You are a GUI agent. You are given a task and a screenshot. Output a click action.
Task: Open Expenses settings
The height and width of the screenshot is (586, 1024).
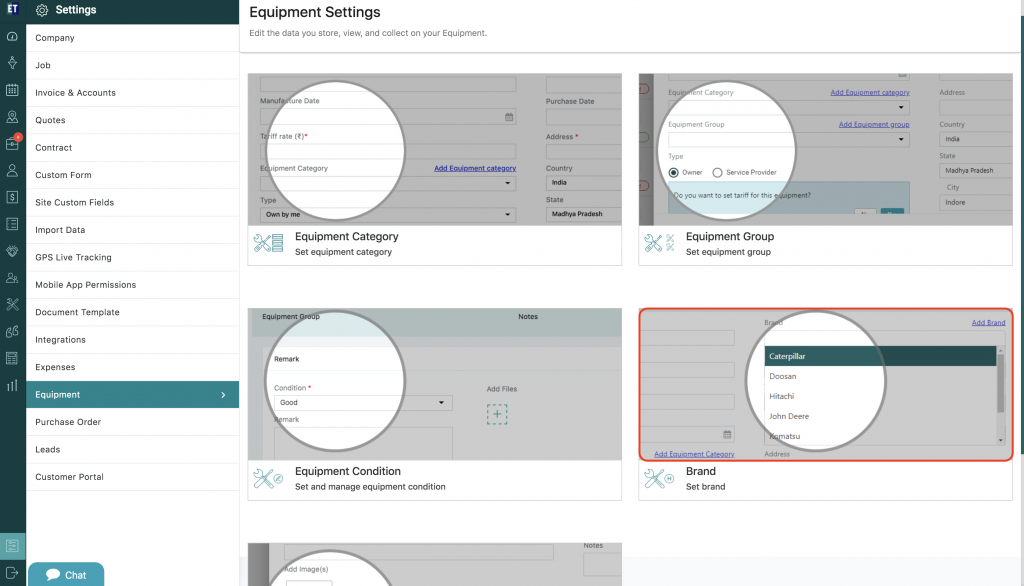[x=133, y=367]
